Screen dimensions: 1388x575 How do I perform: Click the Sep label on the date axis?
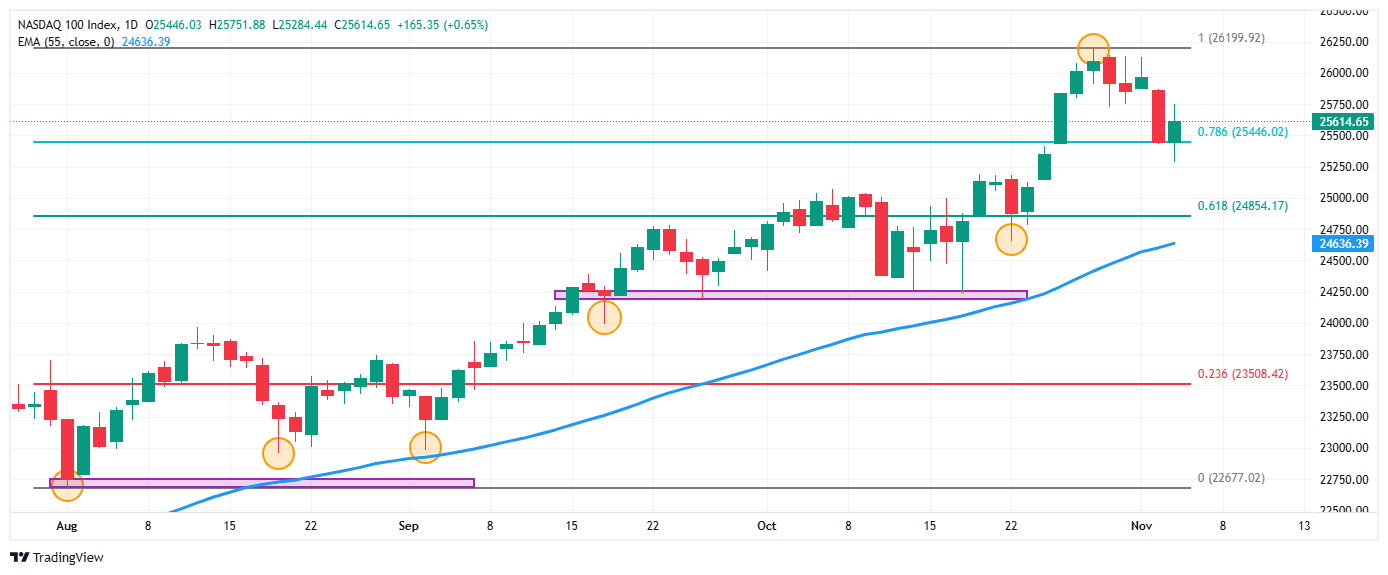[407, 525]
